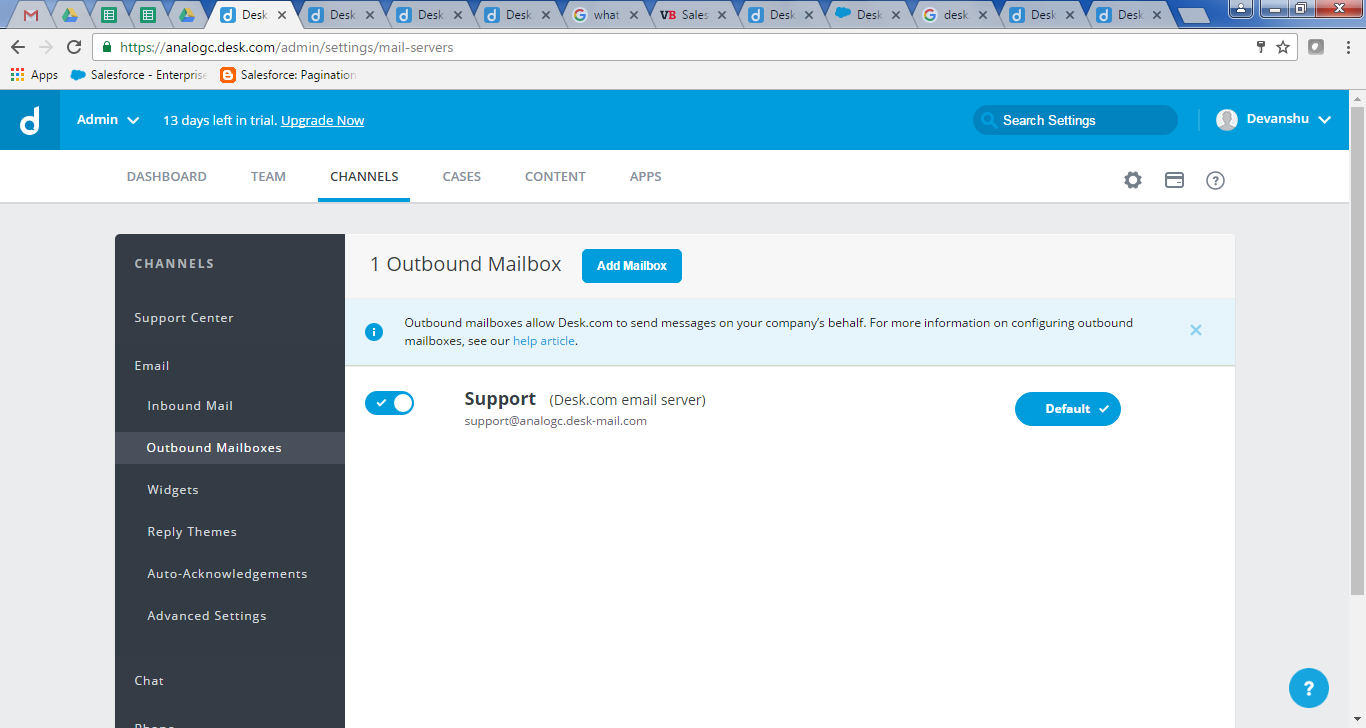The height and width of the screenshot is (728, 1366).
Task: Bookmark this page with the star icon
Action: coord(1283,47)
